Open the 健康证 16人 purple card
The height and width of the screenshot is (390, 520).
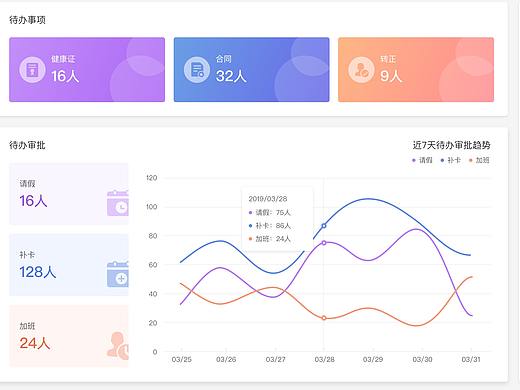(x=87, y=70)
